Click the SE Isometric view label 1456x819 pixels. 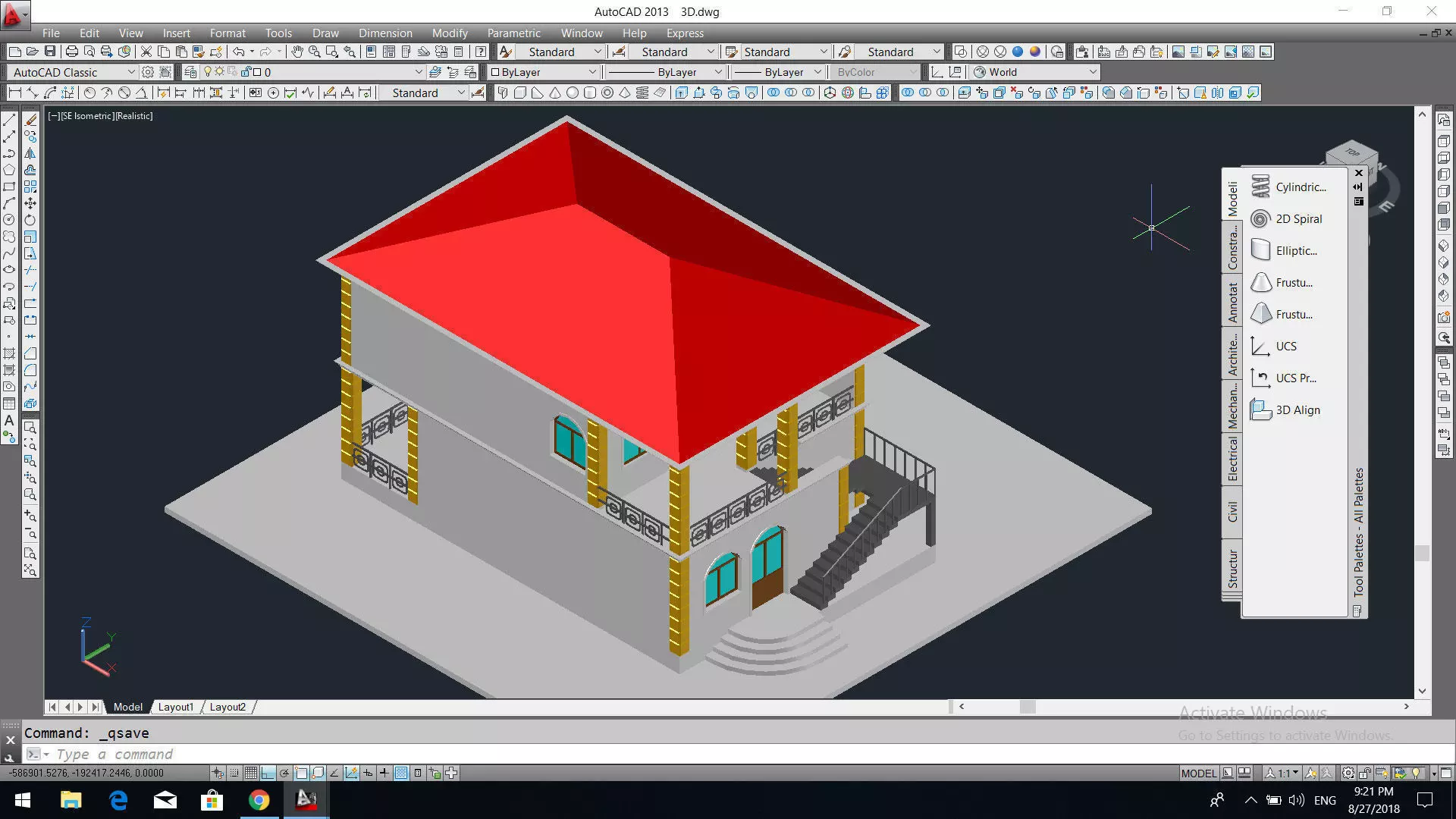pyautogui.click(x=87, y=116)
